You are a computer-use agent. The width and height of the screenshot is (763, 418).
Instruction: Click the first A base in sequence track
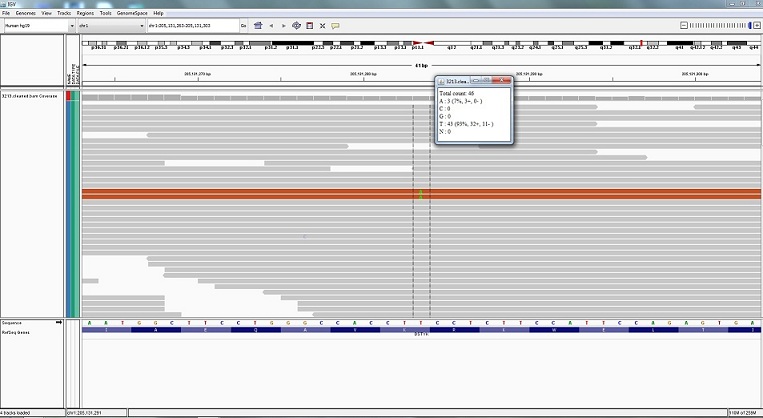90,323
